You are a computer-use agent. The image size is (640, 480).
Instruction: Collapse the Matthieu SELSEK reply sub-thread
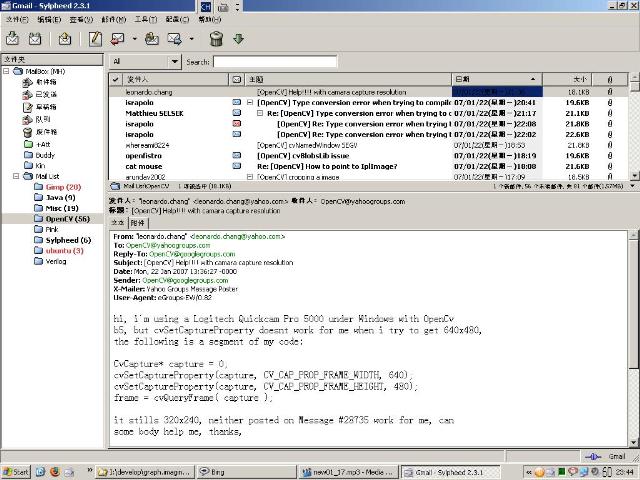coord(260,113)
